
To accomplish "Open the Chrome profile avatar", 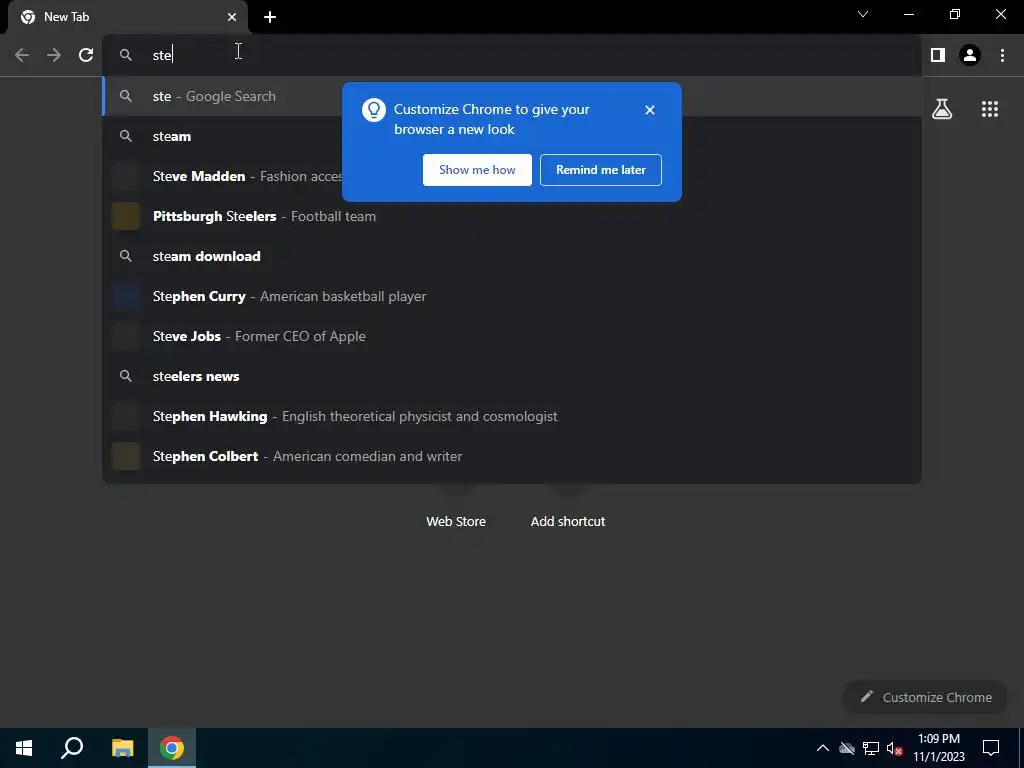I will 970,55.
